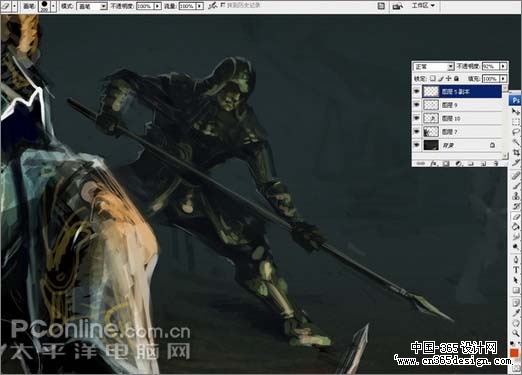Enable airbrush mode in options bar
522x375 pixels.
[212, 6]
